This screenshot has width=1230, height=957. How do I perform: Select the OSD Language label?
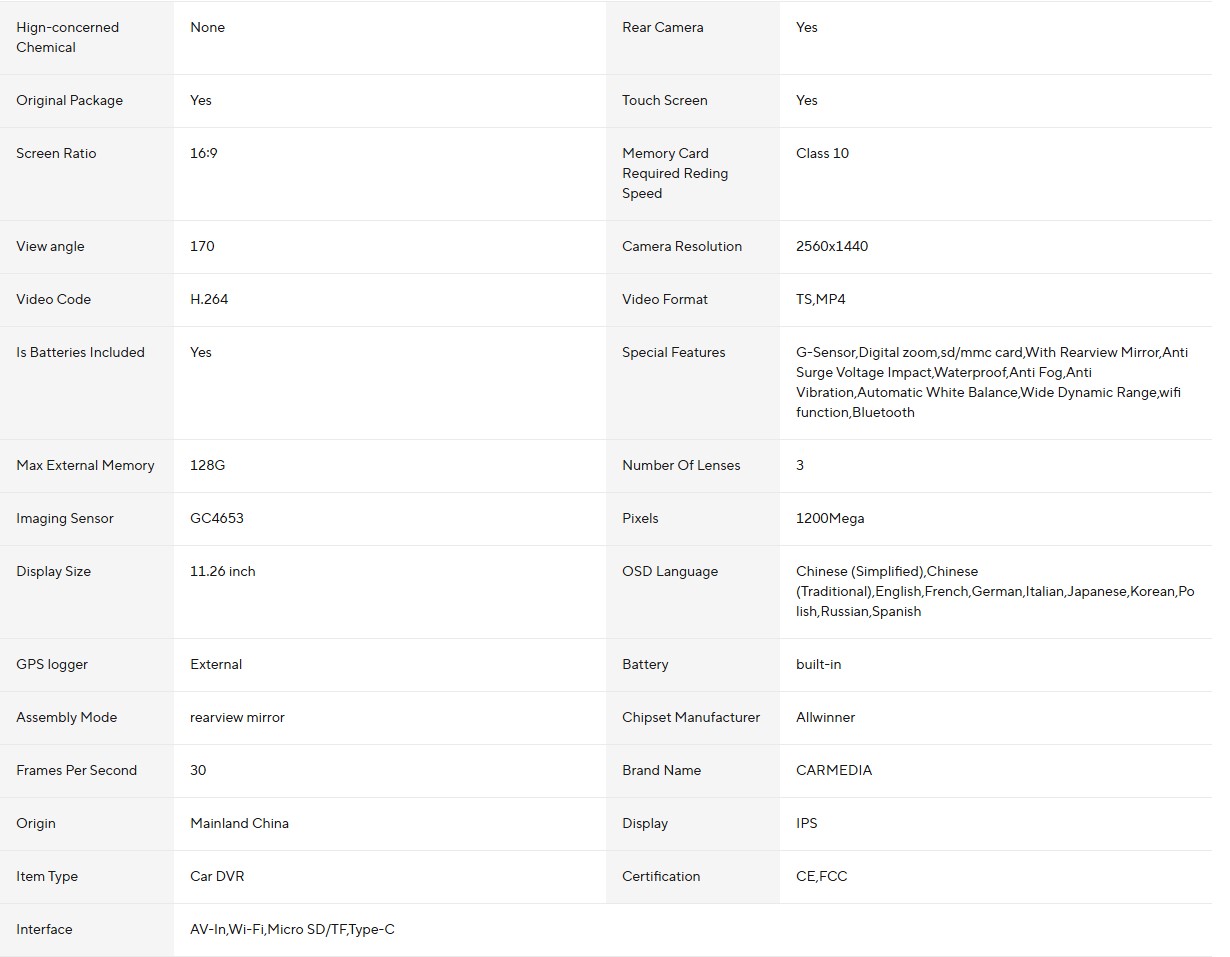point(670,571)
